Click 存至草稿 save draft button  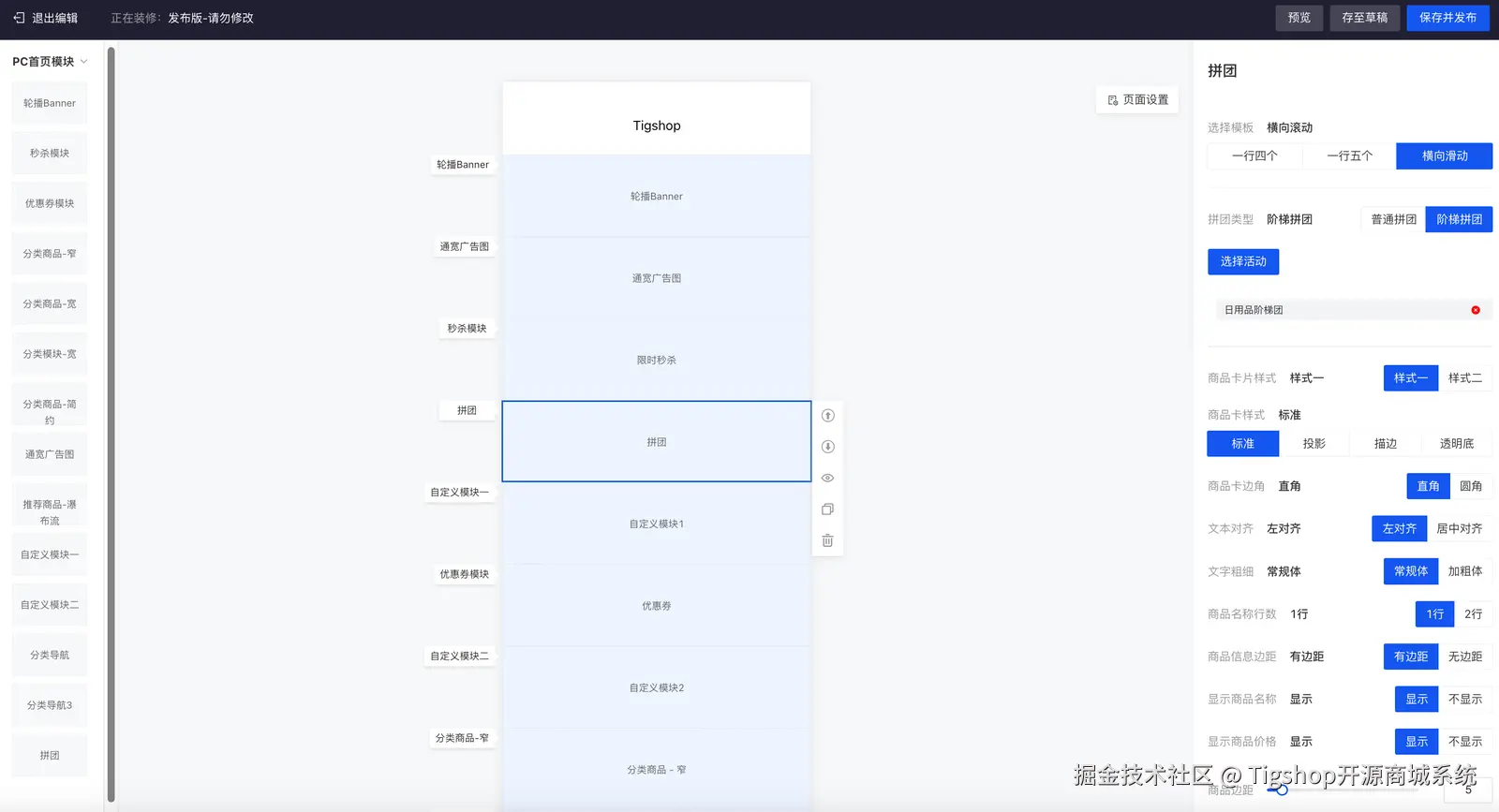[1364, 18]
